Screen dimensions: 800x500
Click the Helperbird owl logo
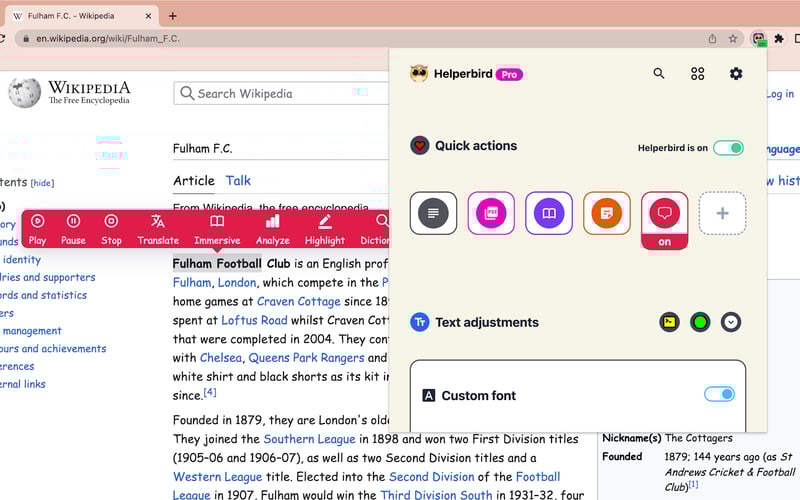(x=419, y=73)
